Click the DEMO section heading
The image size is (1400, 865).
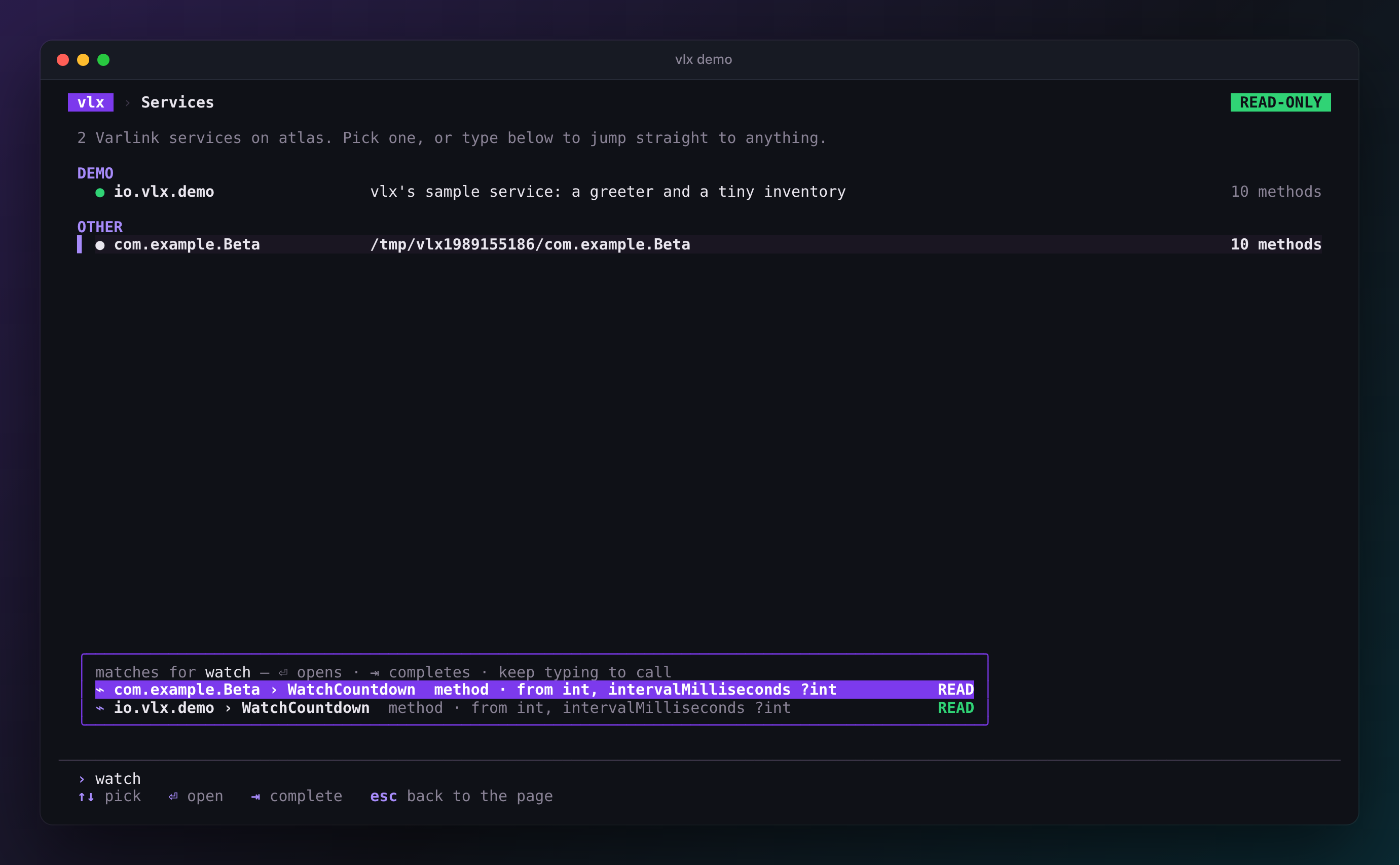tap(95, 173)
